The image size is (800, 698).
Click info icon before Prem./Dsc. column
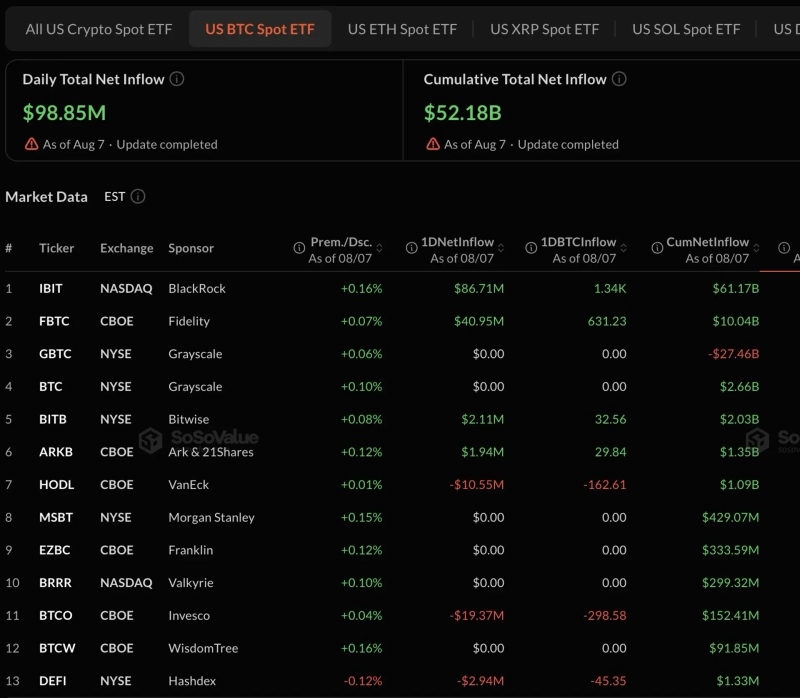pos(299,248)
